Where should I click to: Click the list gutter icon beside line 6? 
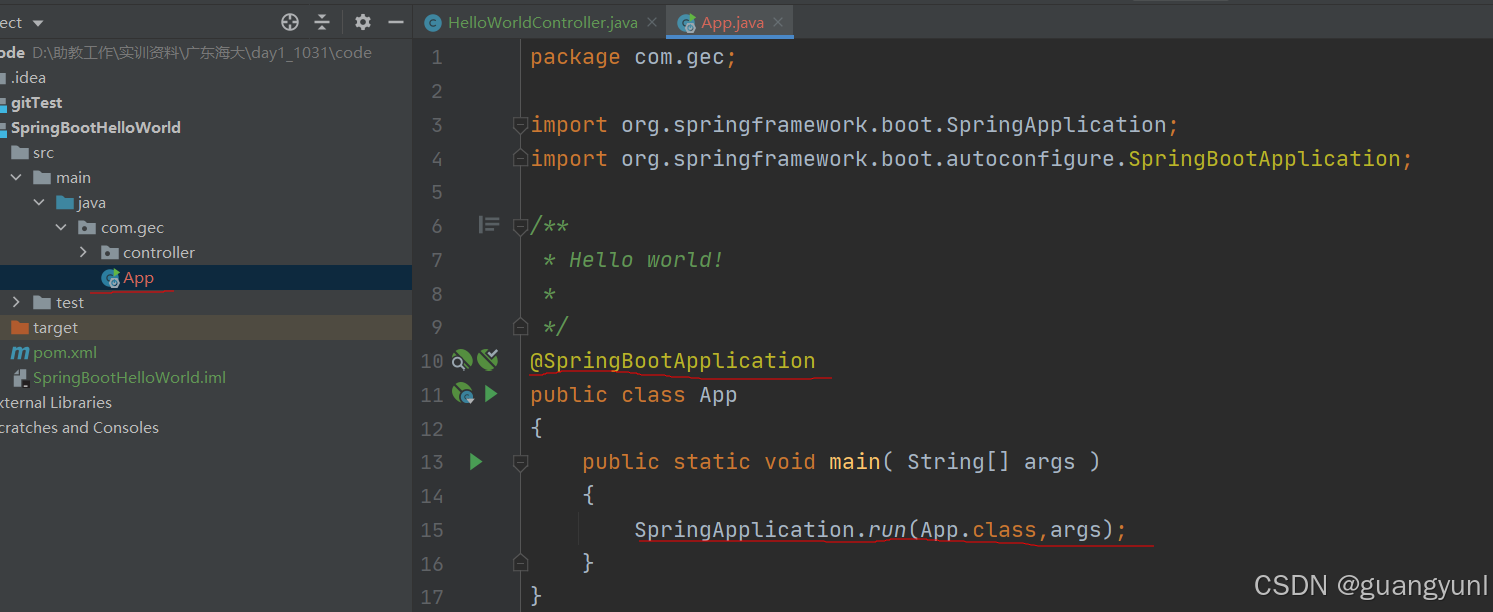489,224
